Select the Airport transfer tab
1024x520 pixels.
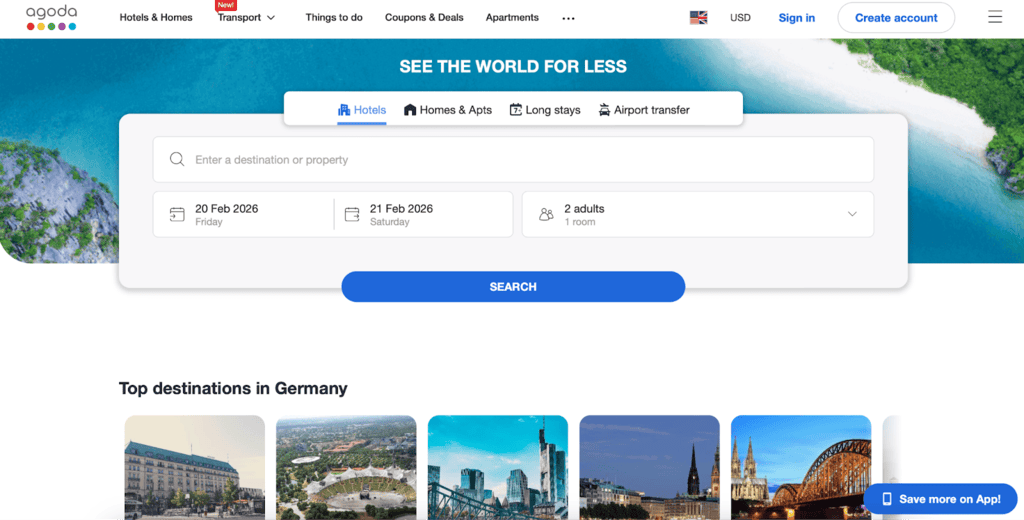point(644,110)
